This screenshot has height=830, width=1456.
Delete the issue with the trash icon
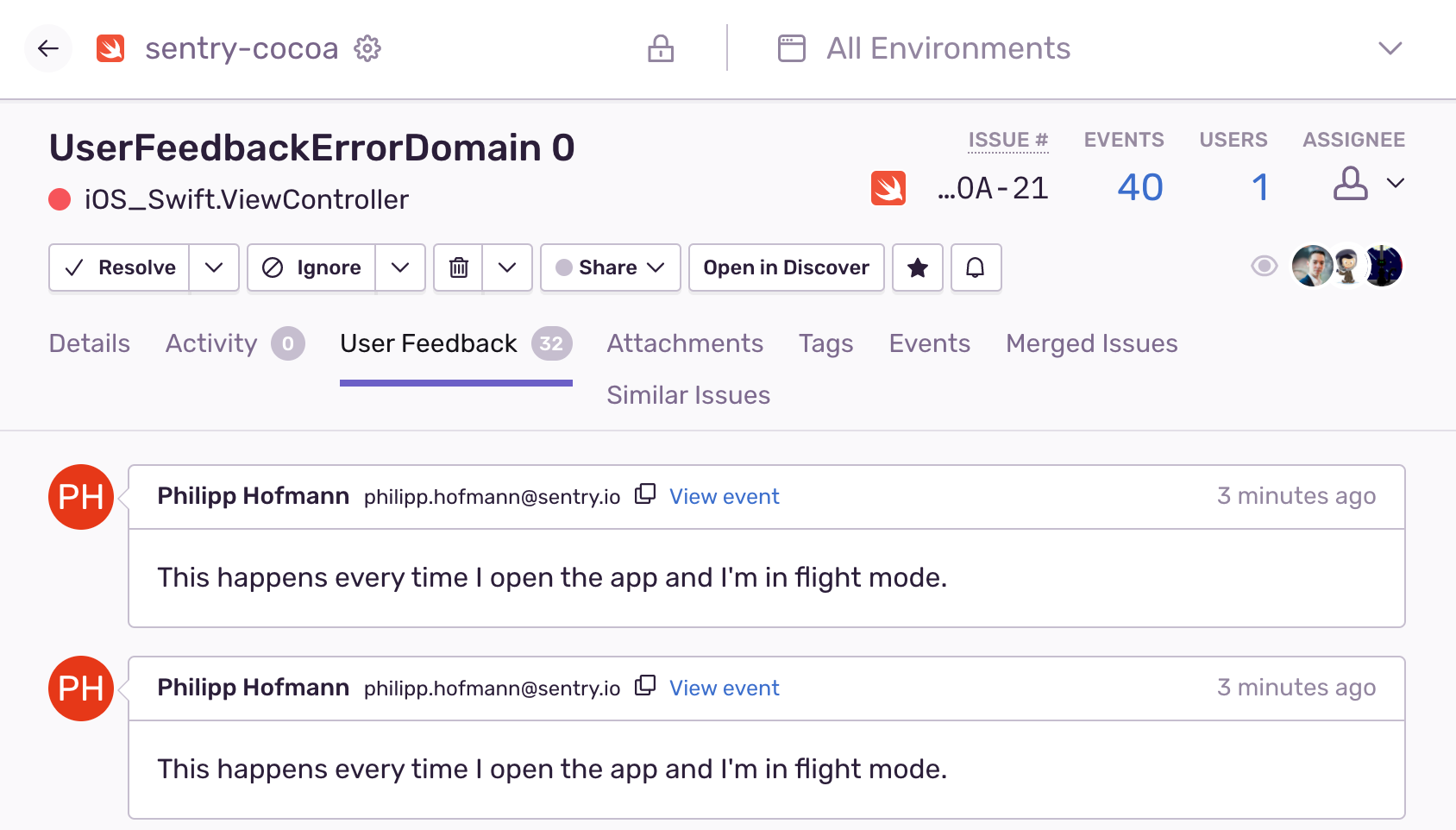coord(459,267)
